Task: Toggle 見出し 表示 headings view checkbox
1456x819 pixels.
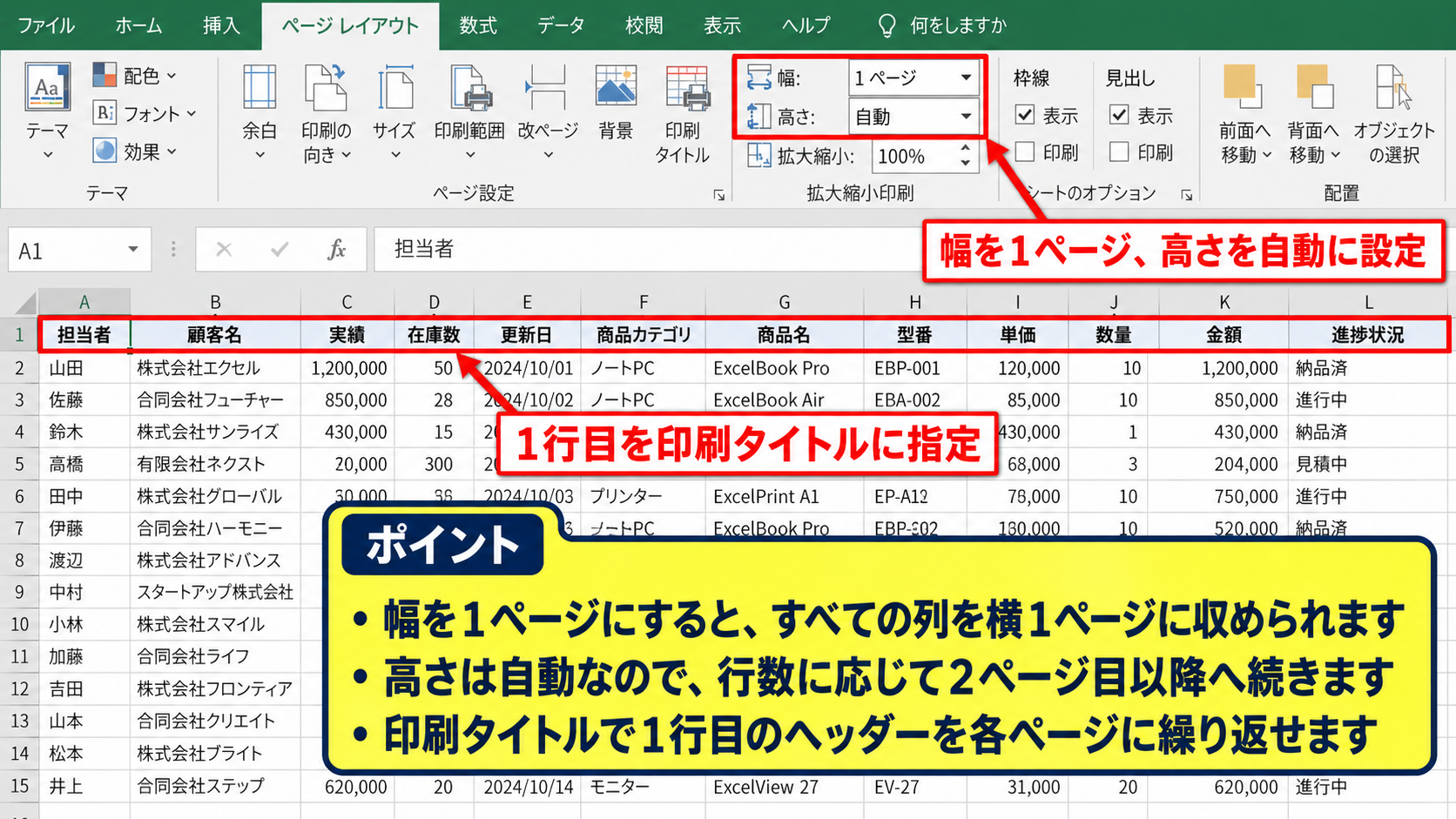Action: tap(1119, 115)
